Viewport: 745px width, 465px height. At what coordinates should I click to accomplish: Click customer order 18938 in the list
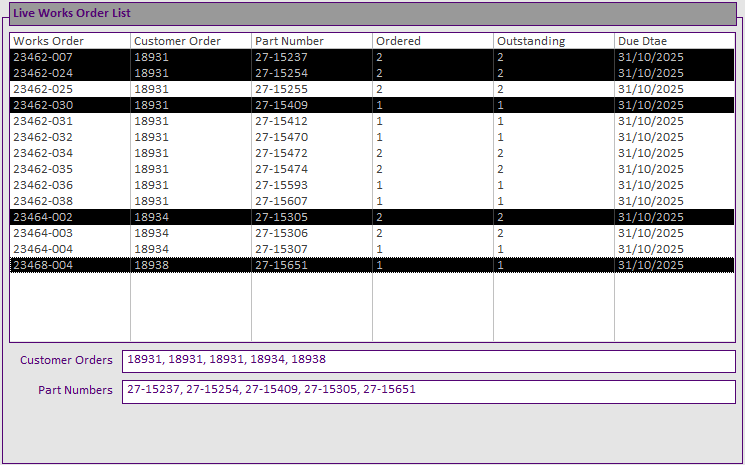(x=151, y=265)
